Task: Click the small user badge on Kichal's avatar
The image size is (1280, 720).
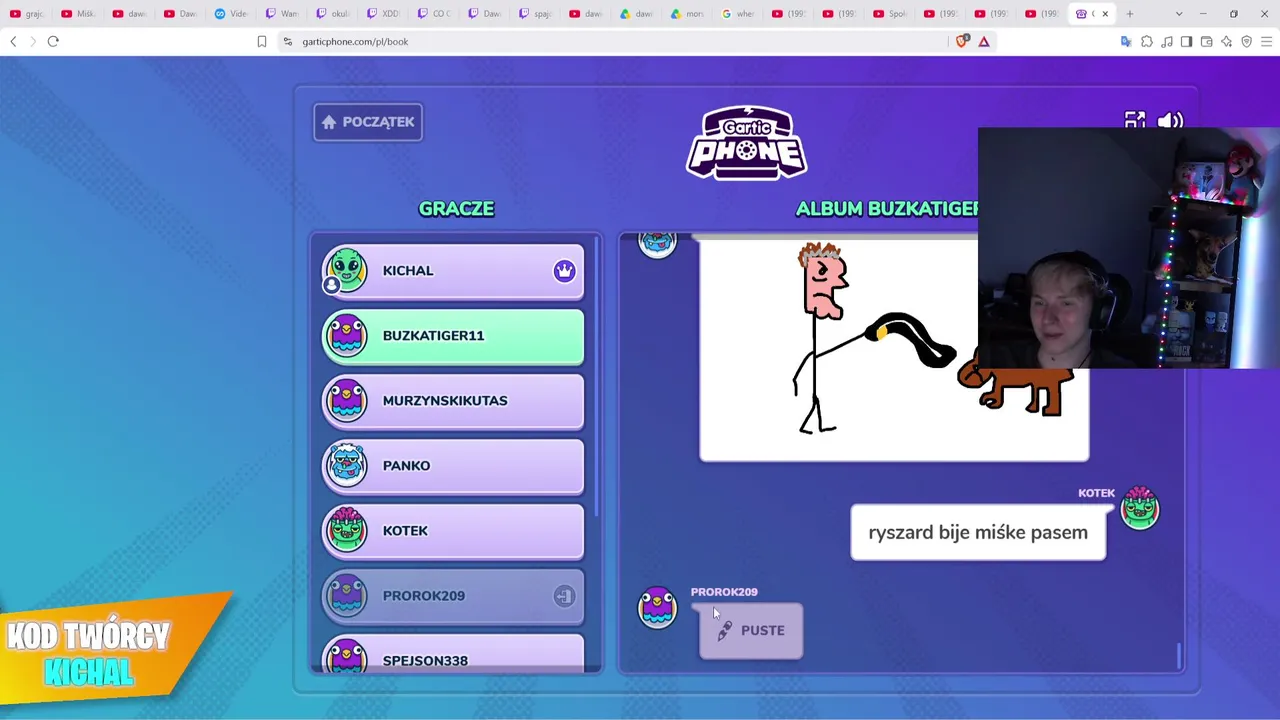Action: pos(331,286)
